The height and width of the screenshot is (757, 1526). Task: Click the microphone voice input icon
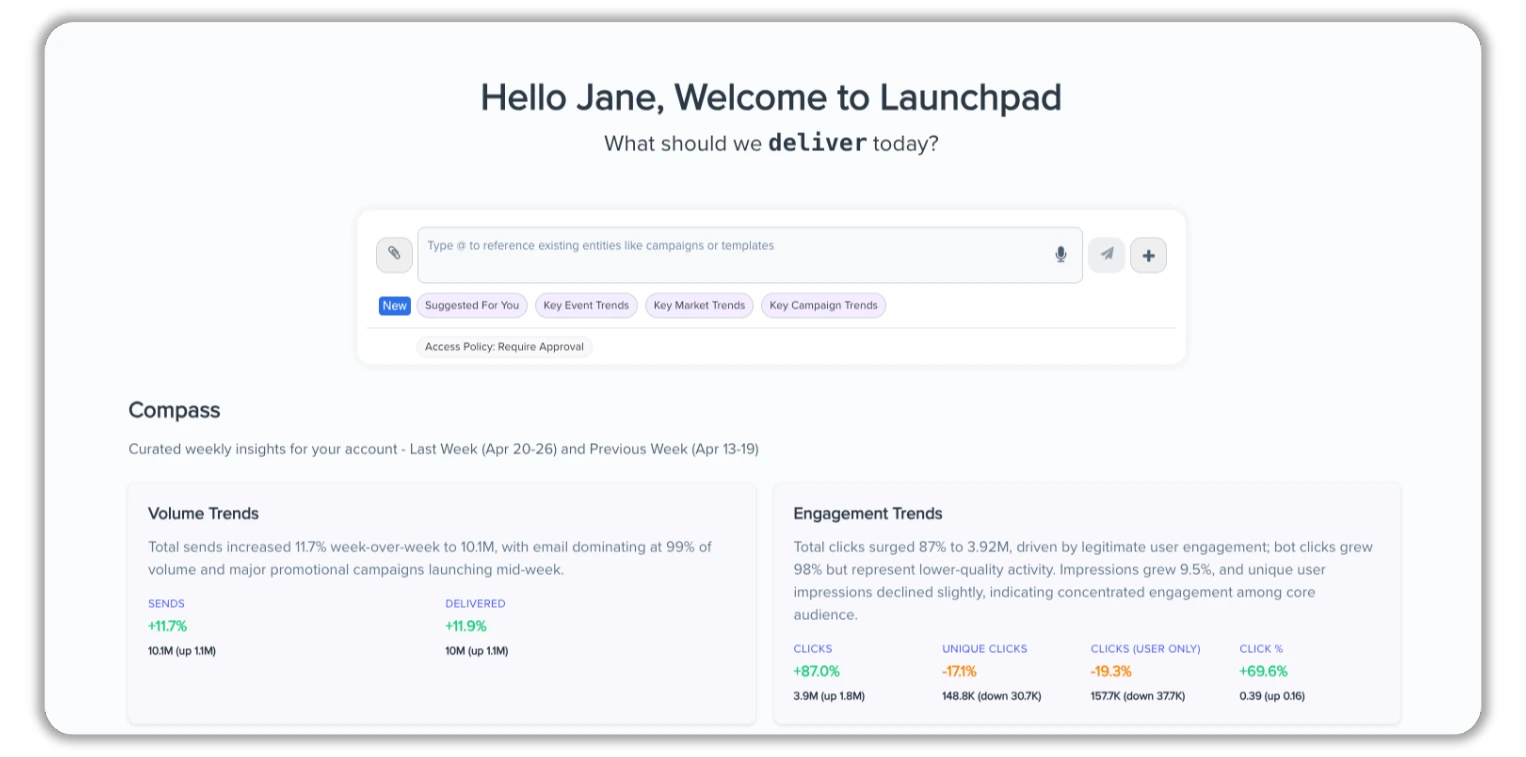coord(1061,255)
